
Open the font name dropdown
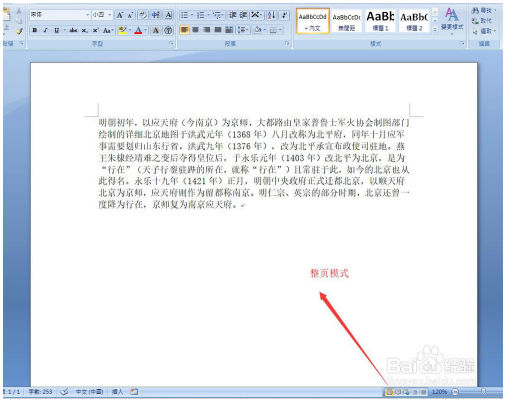point(88,15)
